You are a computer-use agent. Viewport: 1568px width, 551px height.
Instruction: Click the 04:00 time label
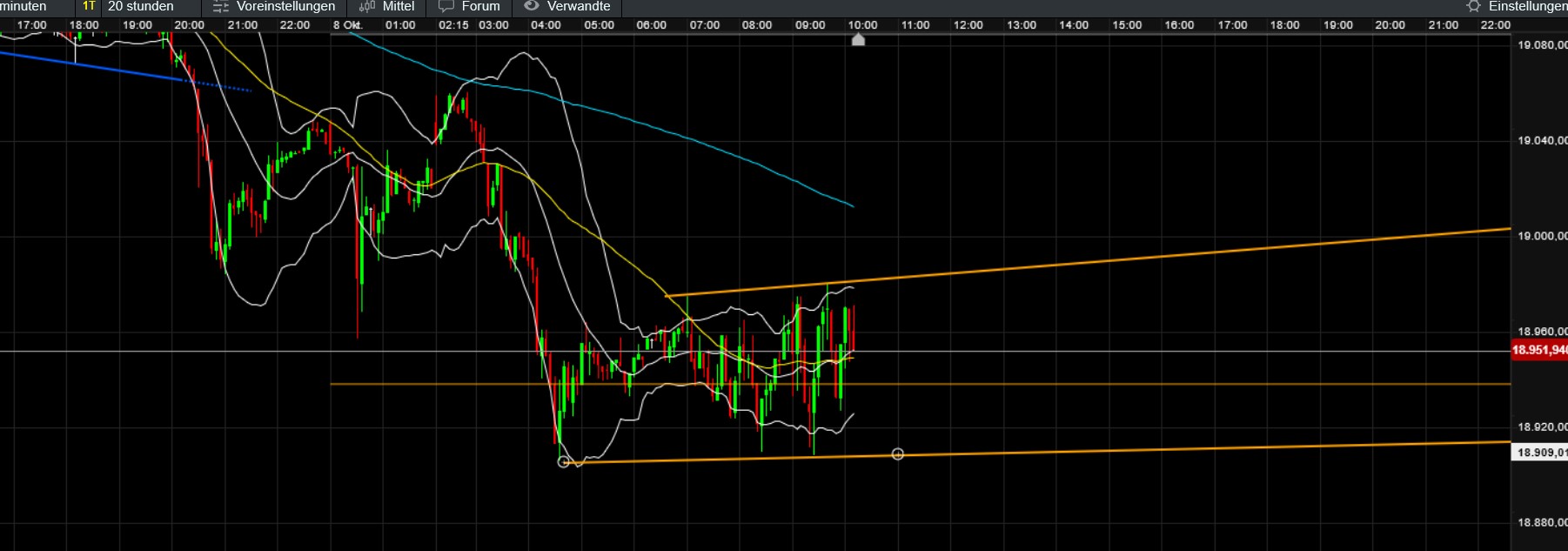546,25
